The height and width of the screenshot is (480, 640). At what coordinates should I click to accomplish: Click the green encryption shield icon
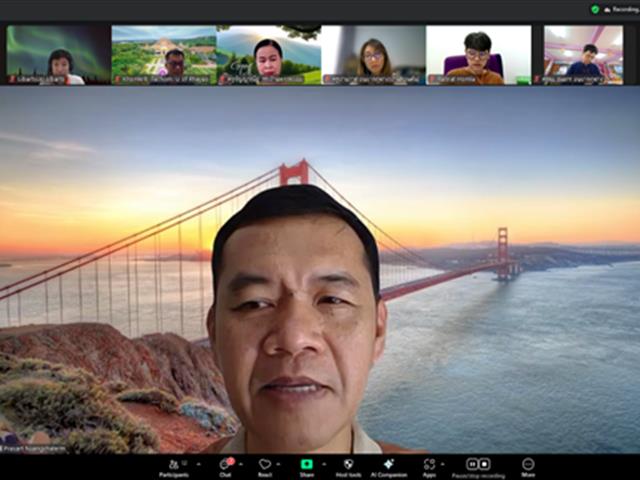coord(595,9)
